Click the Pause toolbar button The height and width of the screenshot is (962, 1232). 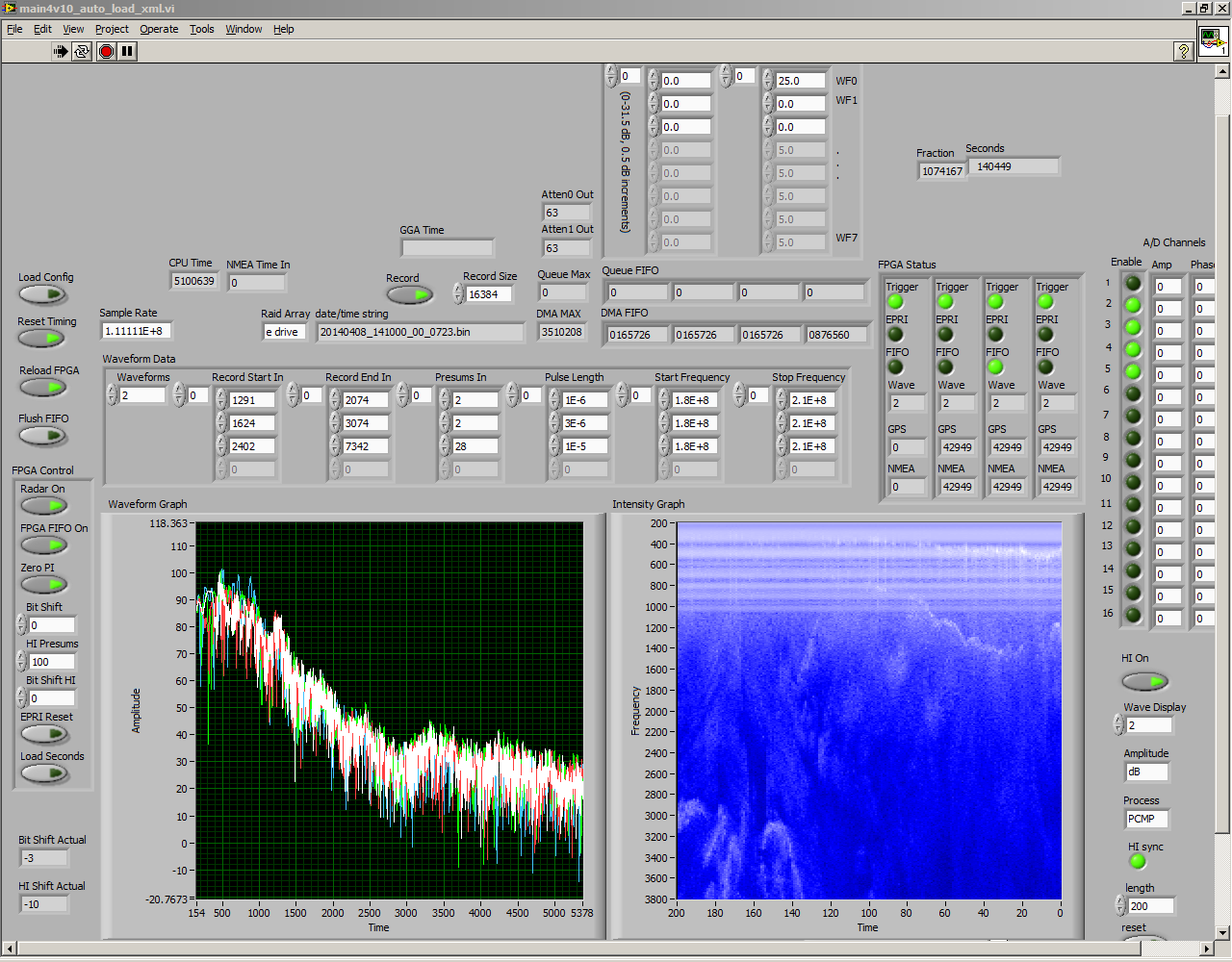pos(127,51)
